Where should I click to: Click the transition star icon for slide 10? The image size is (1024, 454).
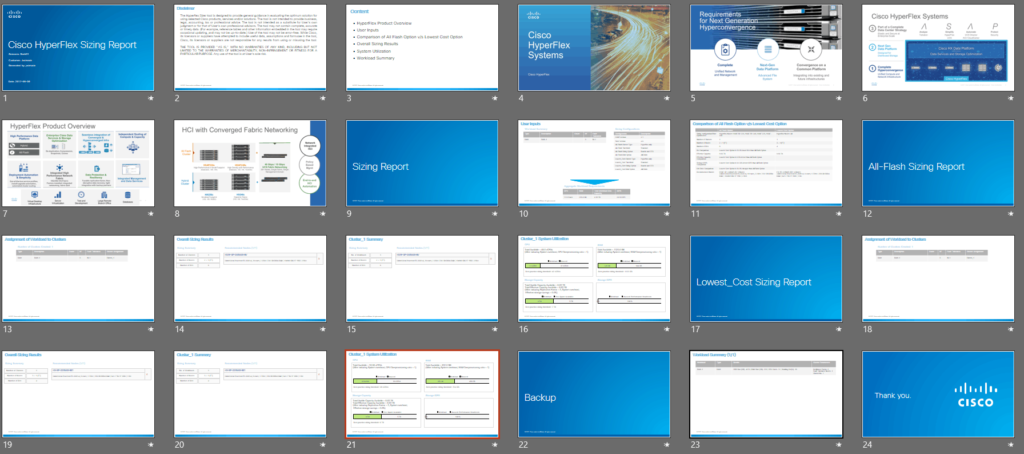click(667, 214)
